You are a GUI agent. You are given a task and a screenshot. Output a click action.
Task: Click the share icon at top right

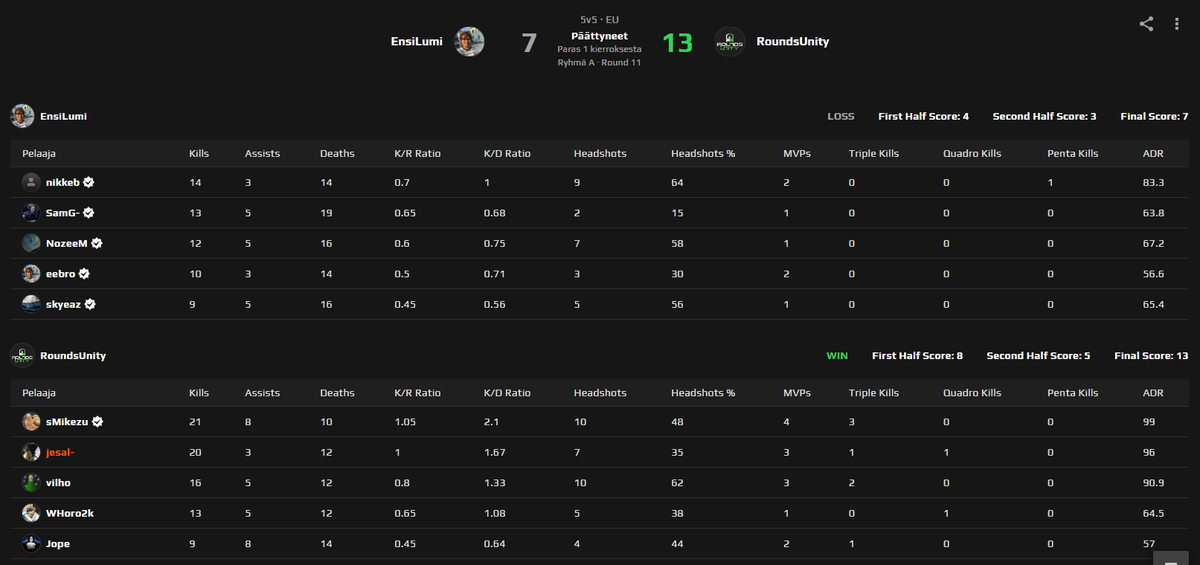1146,24
